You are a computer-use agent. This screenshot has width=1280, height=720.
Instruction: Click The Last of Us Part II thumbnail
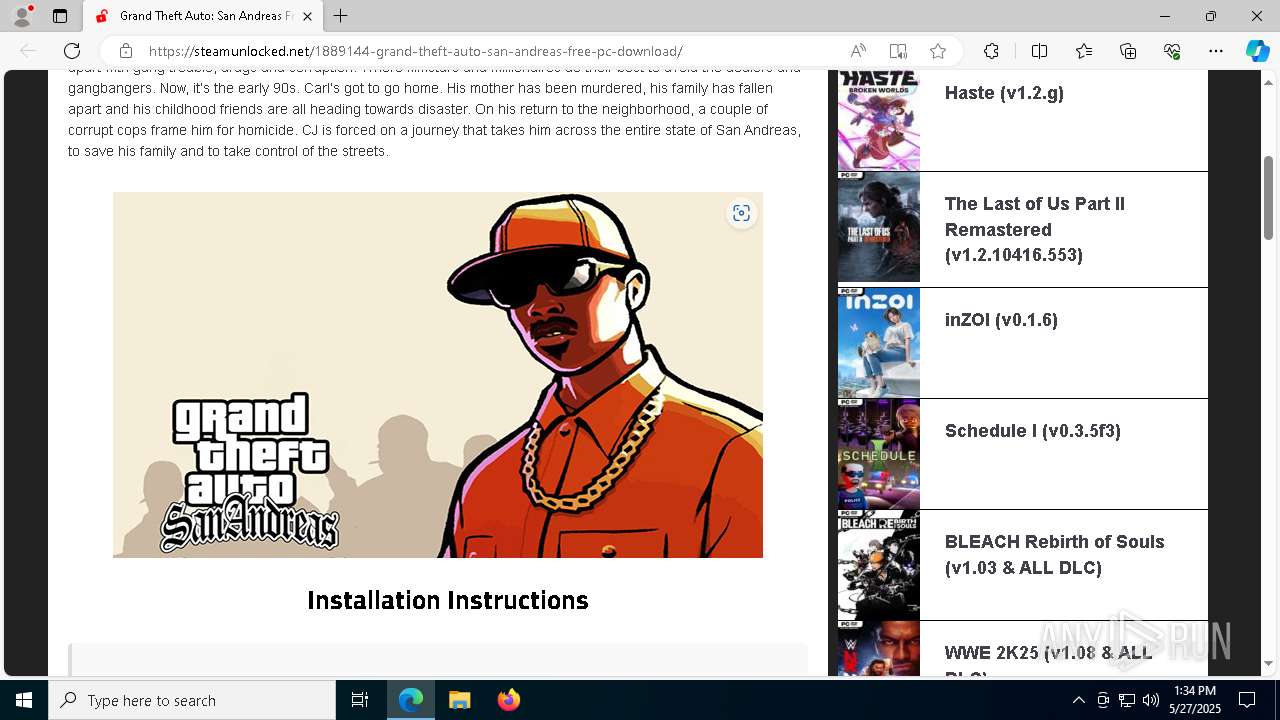(x=878, y=228)
